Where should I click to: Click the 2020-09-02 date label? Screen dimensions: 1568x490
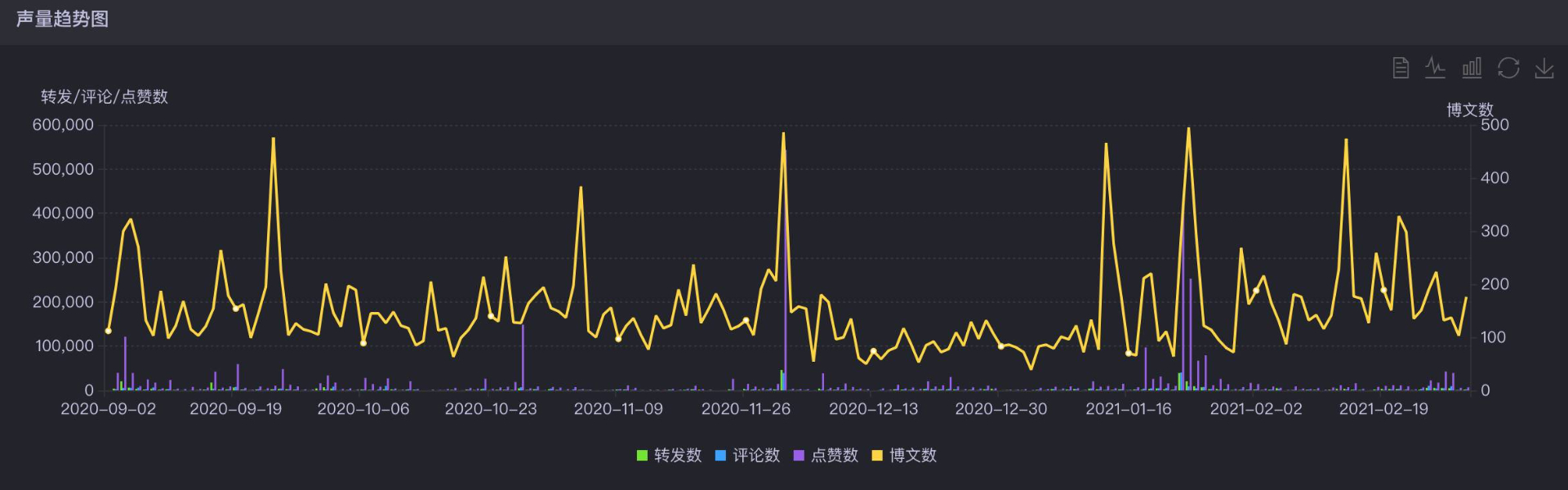tap(109, 409)
